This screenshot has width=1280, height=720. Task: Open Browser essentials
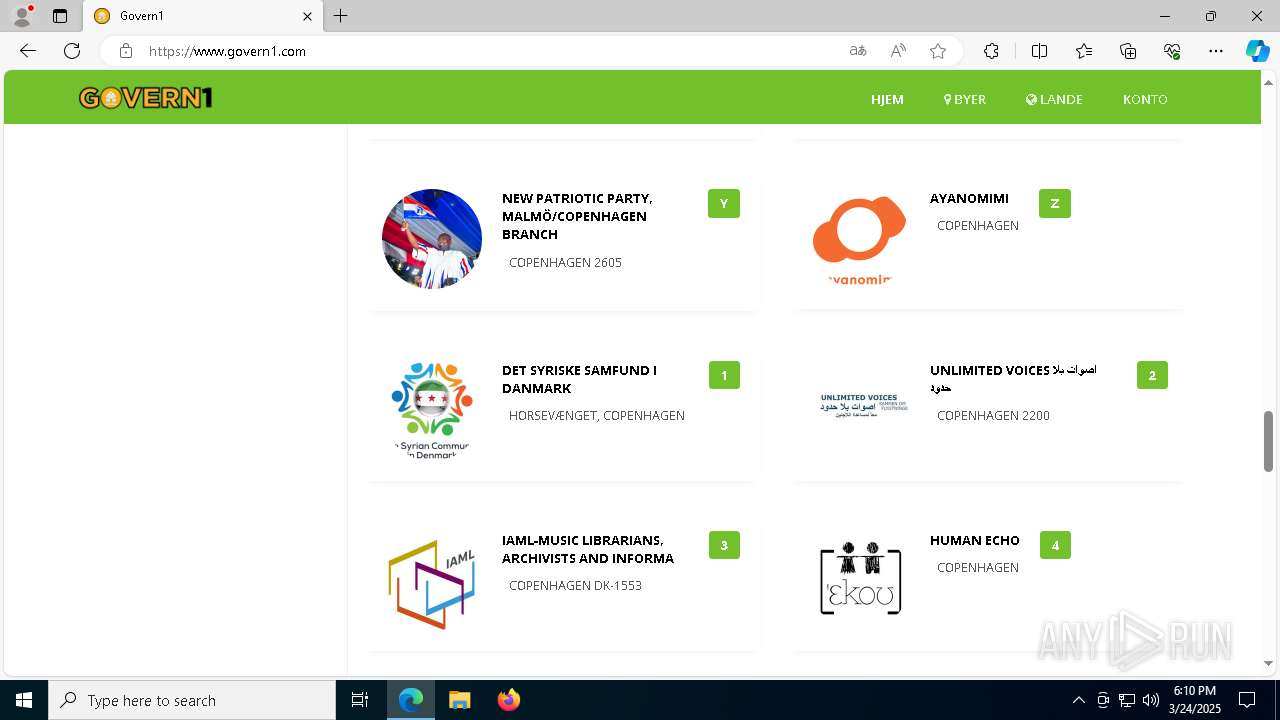tap(1172, 51)
